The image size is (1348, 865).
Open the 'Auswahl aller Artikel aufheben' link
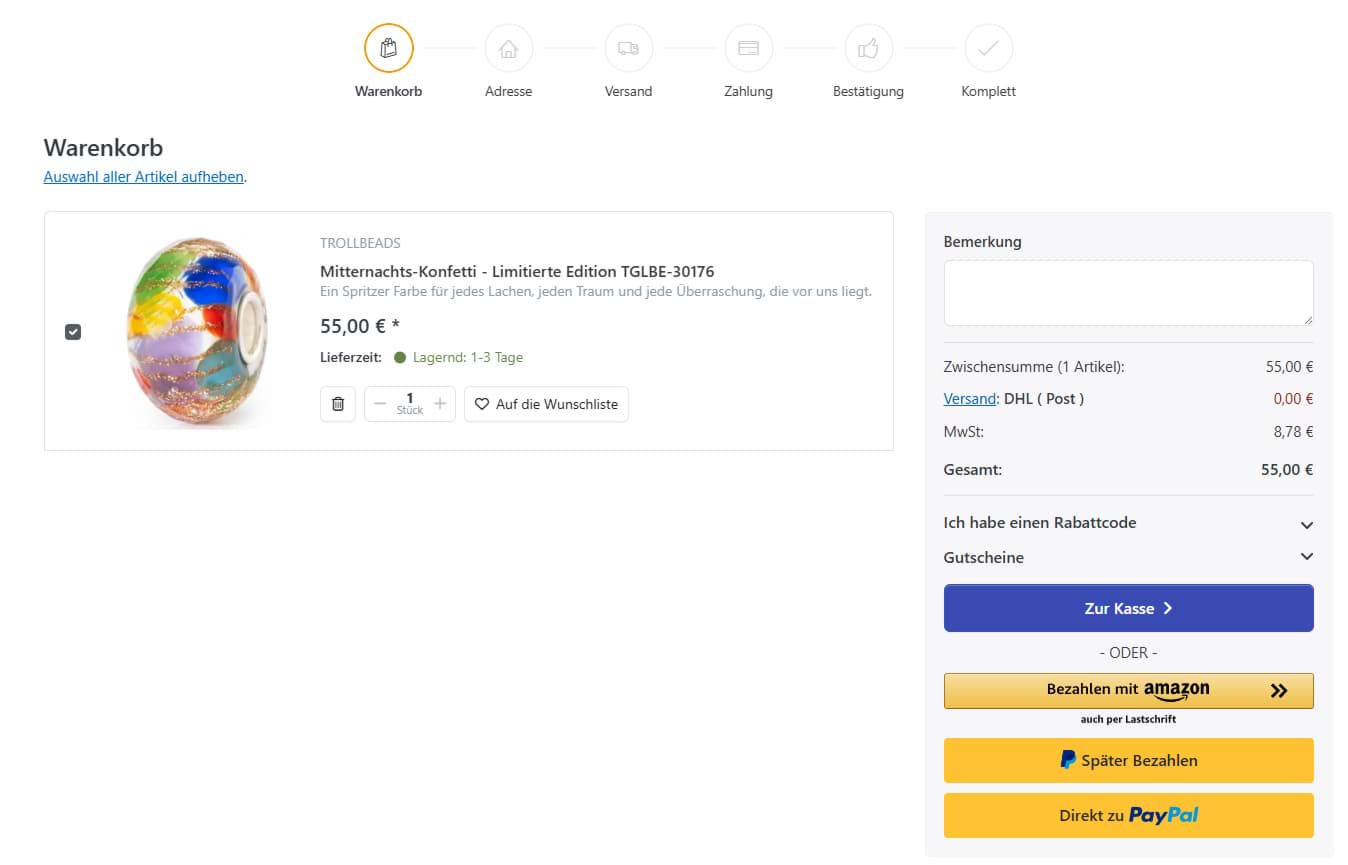click(143, 177)
